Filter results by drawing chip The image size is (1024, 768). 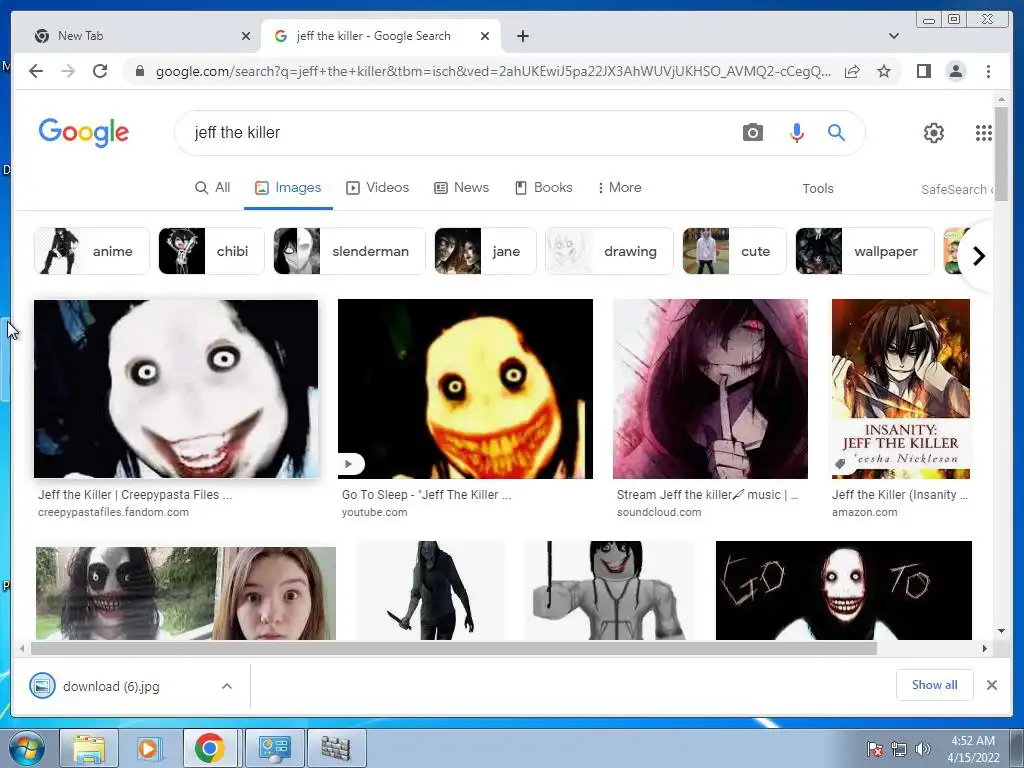pyautogui.click(x=609, y=251)
